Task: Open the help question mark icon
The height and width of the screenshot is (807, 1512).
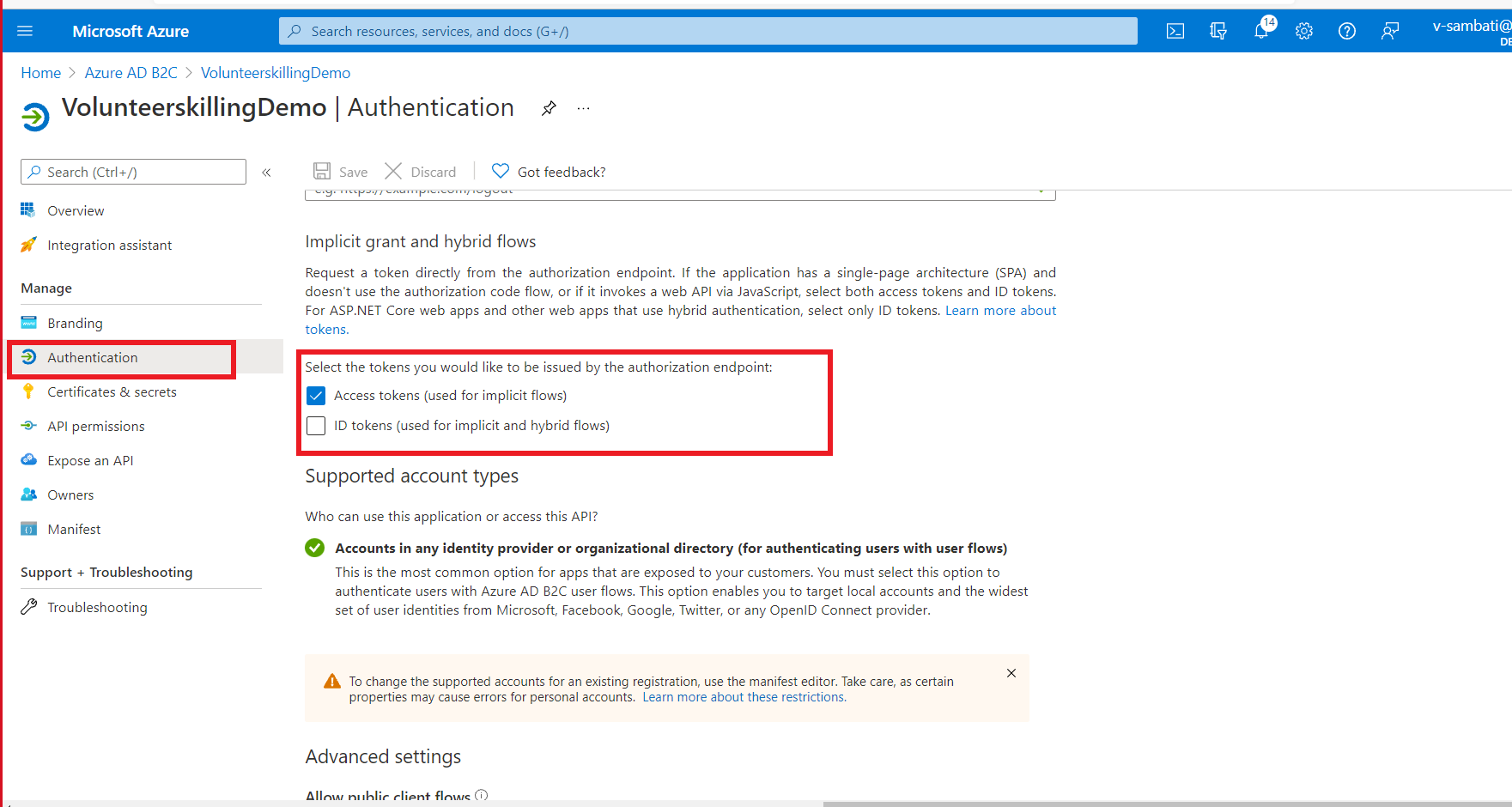Action: (1347, 31)
